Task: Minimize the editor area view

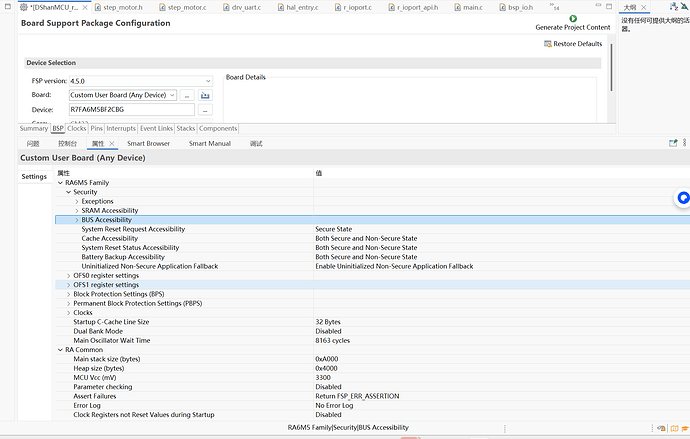Action: (x=598, y=6)
